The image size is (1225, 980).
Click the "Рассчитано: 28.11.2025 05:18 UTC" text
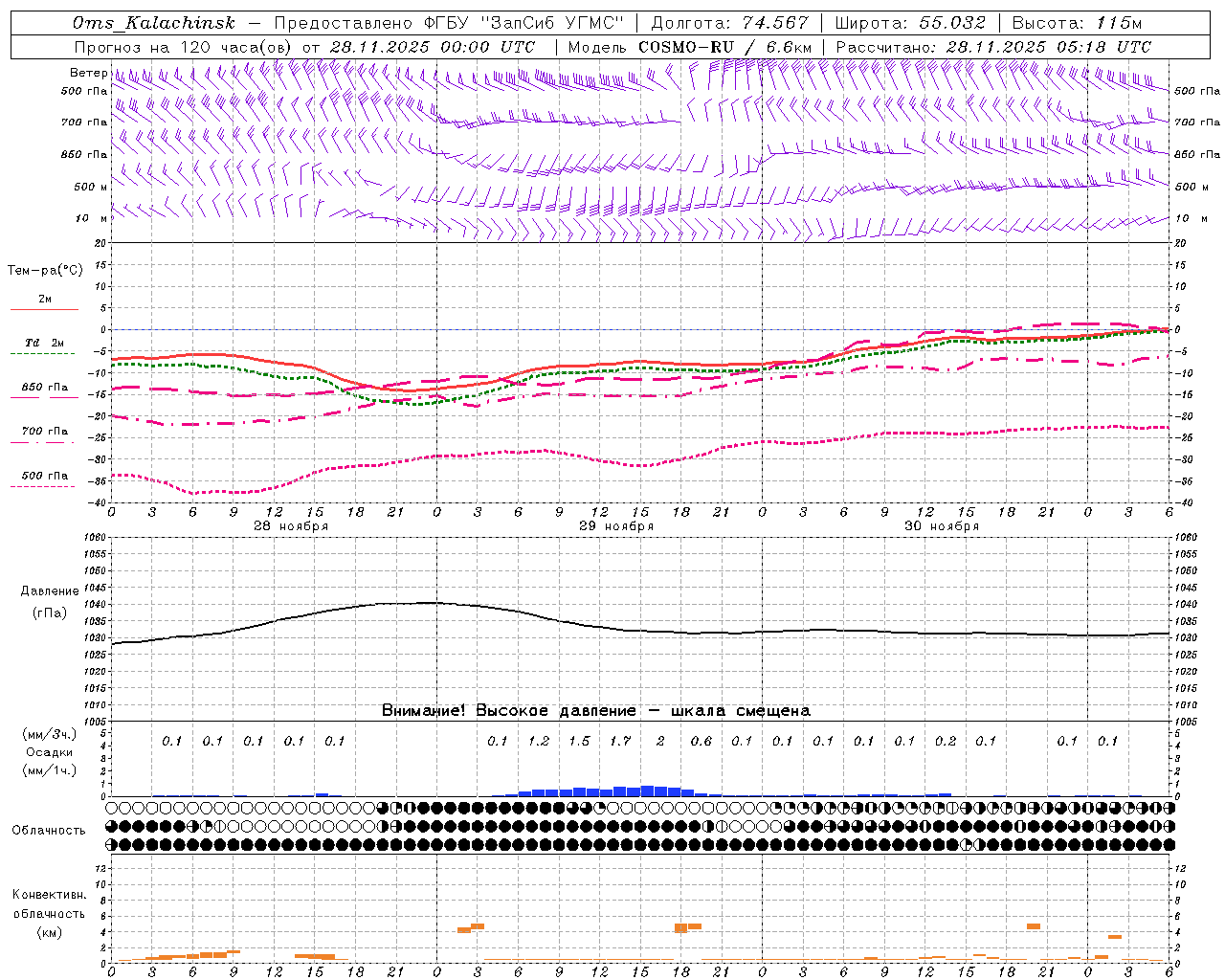993,47
